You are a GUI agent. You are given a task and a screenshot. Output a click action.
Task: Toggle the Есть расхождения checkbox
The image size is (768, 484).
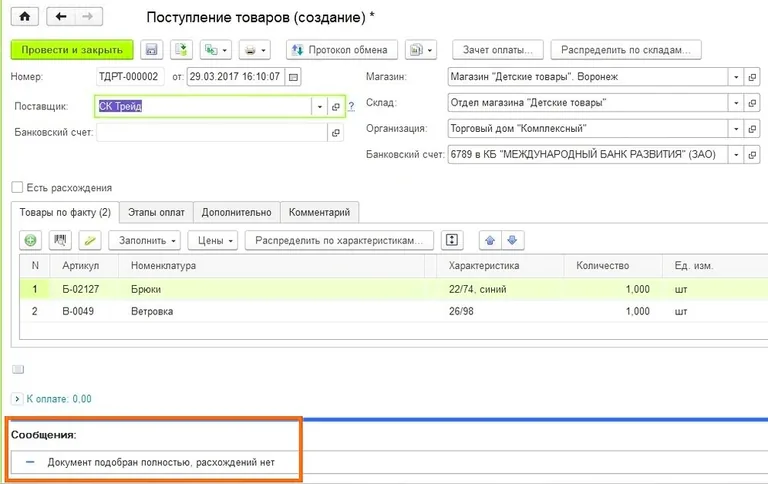coord(17,188)
